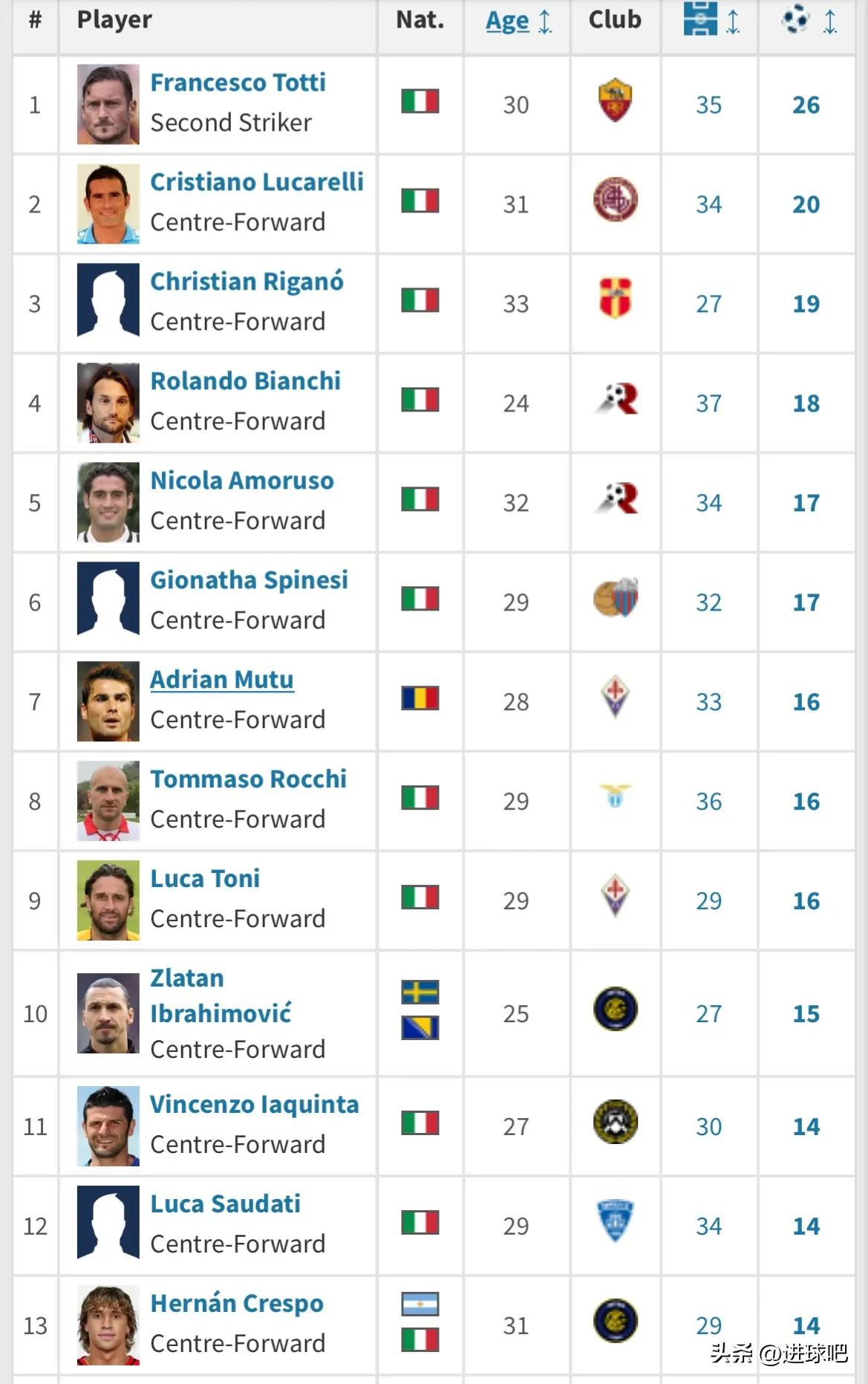Image resolution: width=868 pixels, height=1384 pixels.
Task: Open Zlatan Ibrahimović profile link
Action: point(220,995)
